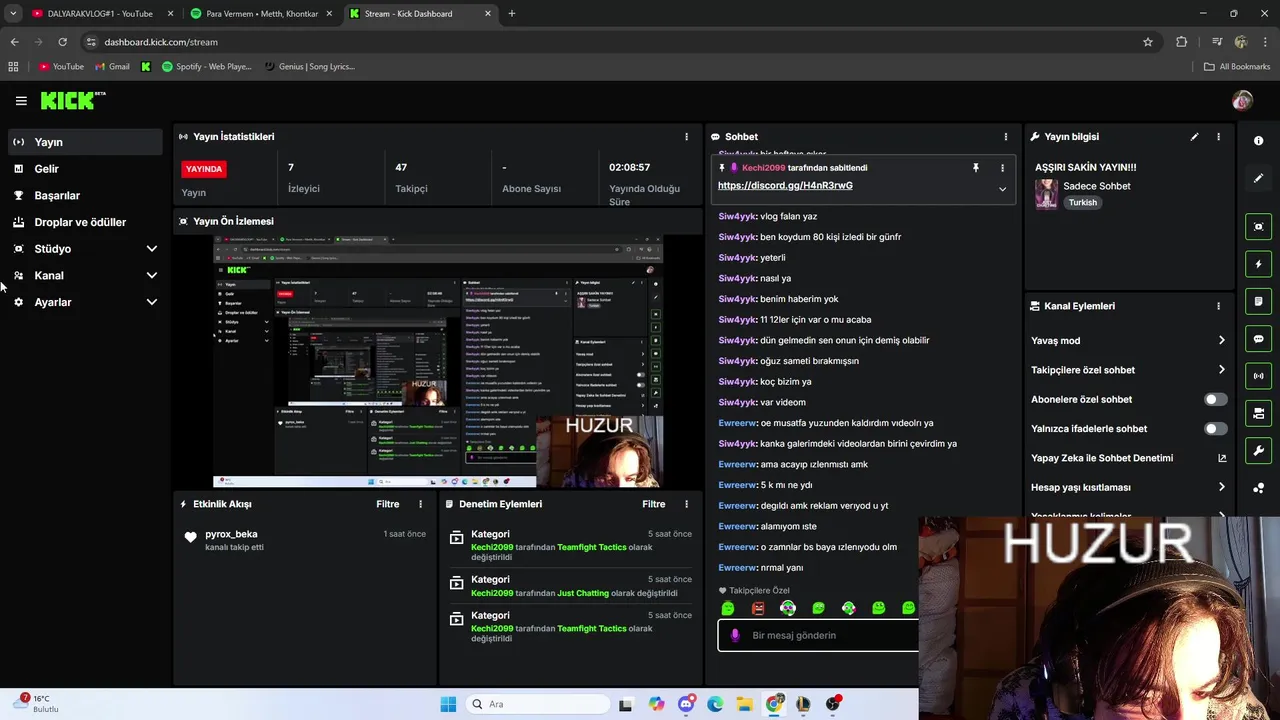
Task: Open the Gmail bookmark
Action: pyautogui.click(x=112, y=67)
